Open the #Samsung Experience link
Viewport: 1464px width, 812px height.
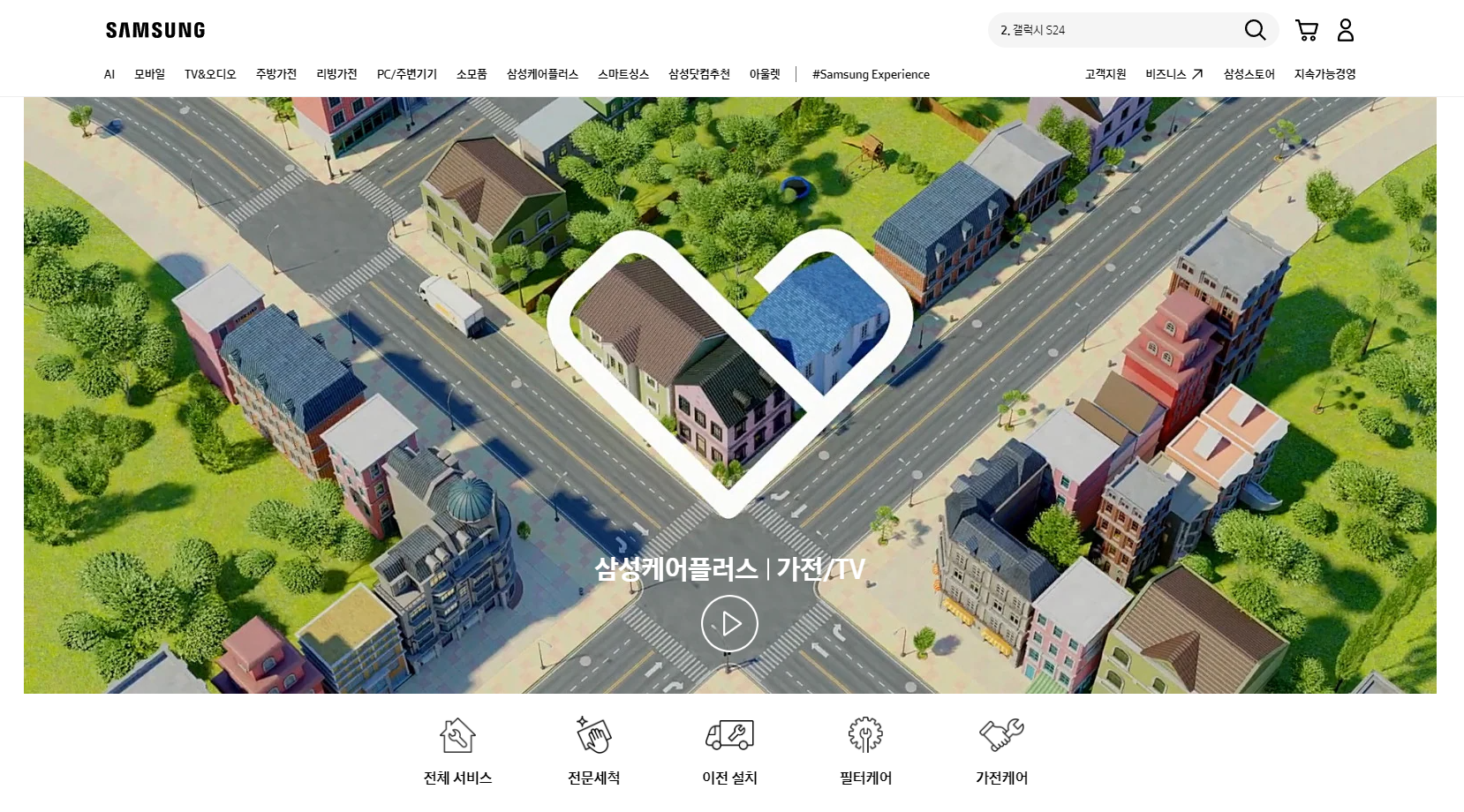point(871,74)
